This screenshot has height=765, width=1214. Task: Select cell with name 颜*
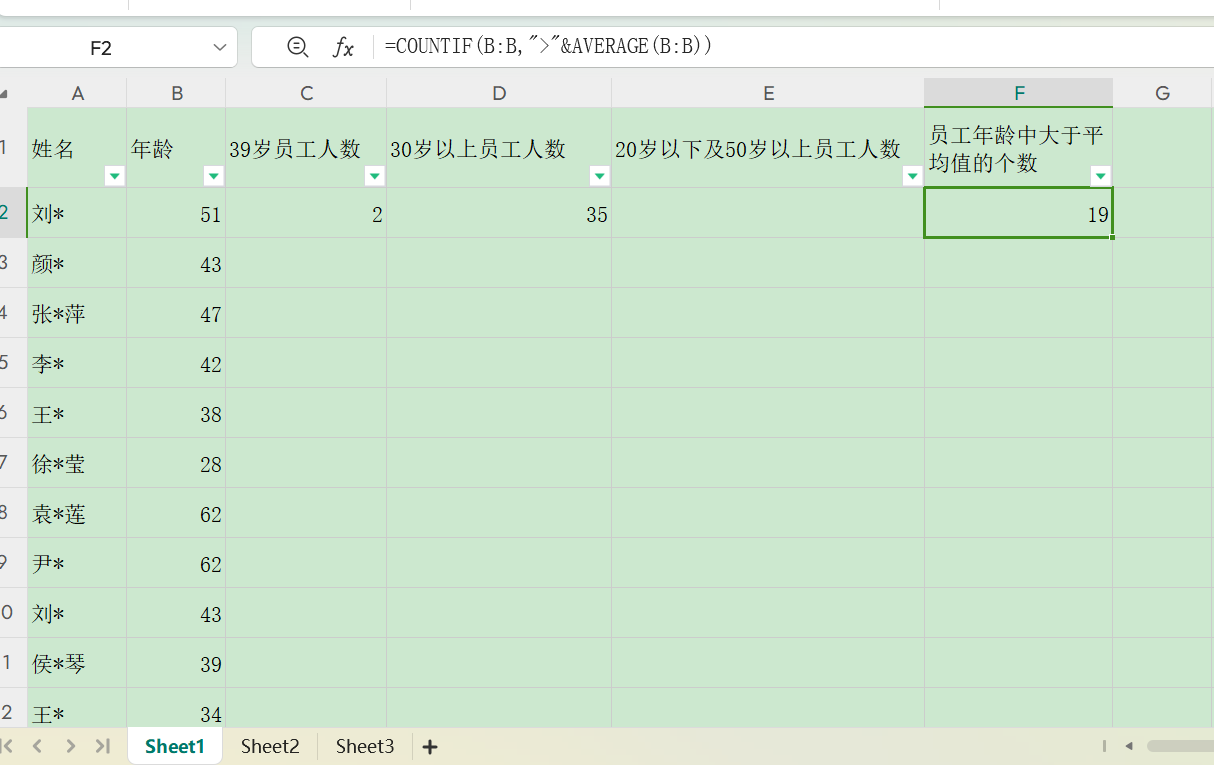77,263
